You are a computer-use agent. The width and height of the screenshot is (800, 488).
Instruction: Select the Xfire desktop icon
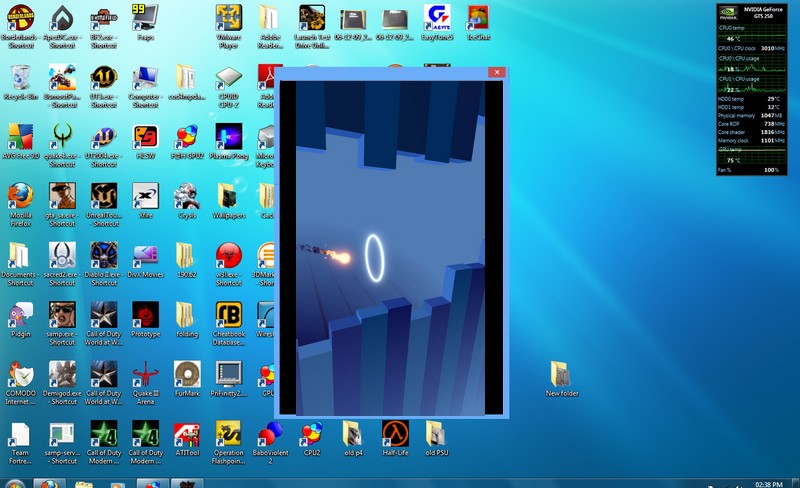tap(145, 194)
